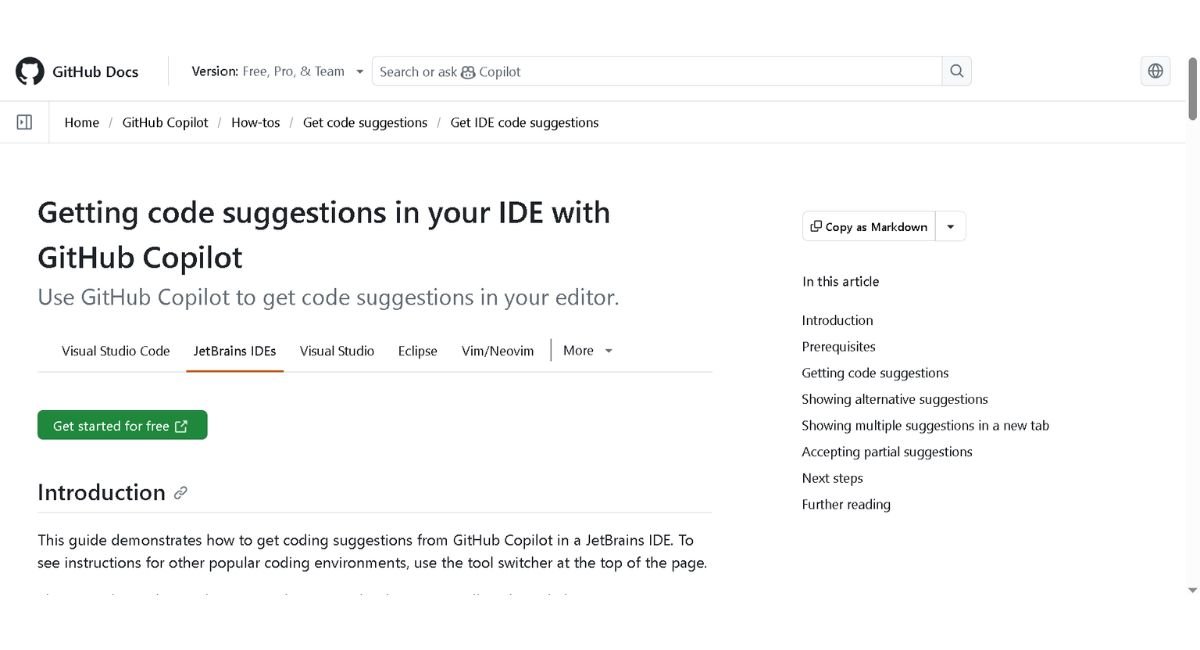This screenshot has height=650, width=1200.
Task: Open the language globe menu
Action: click(1155, 71)
